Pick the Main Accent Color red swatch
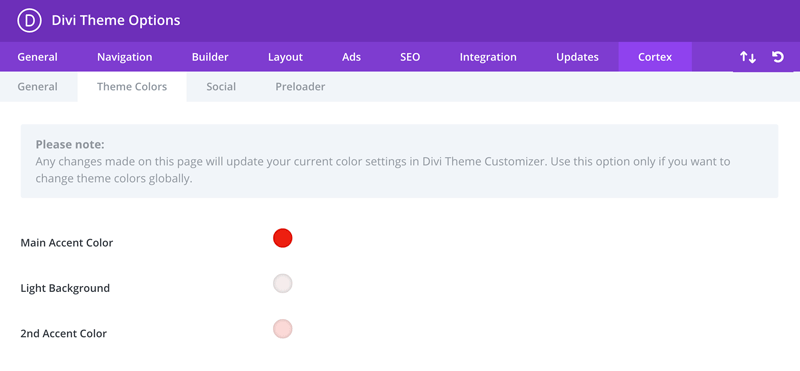Image resolution: width=800 pixels, height=371 pixels. [x=283, y=238]
